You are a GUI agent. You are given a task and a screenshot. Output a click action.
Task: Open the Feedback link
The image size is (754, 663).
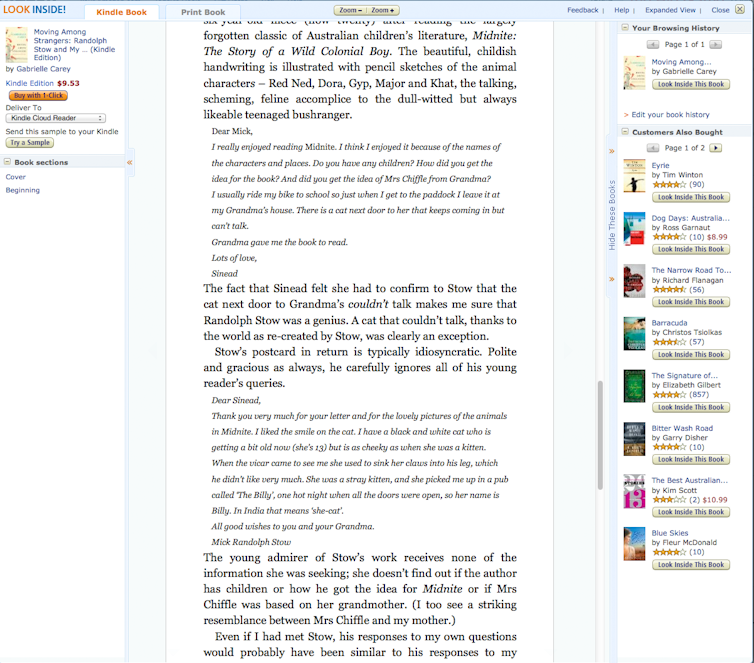click(x=582, y=10)
